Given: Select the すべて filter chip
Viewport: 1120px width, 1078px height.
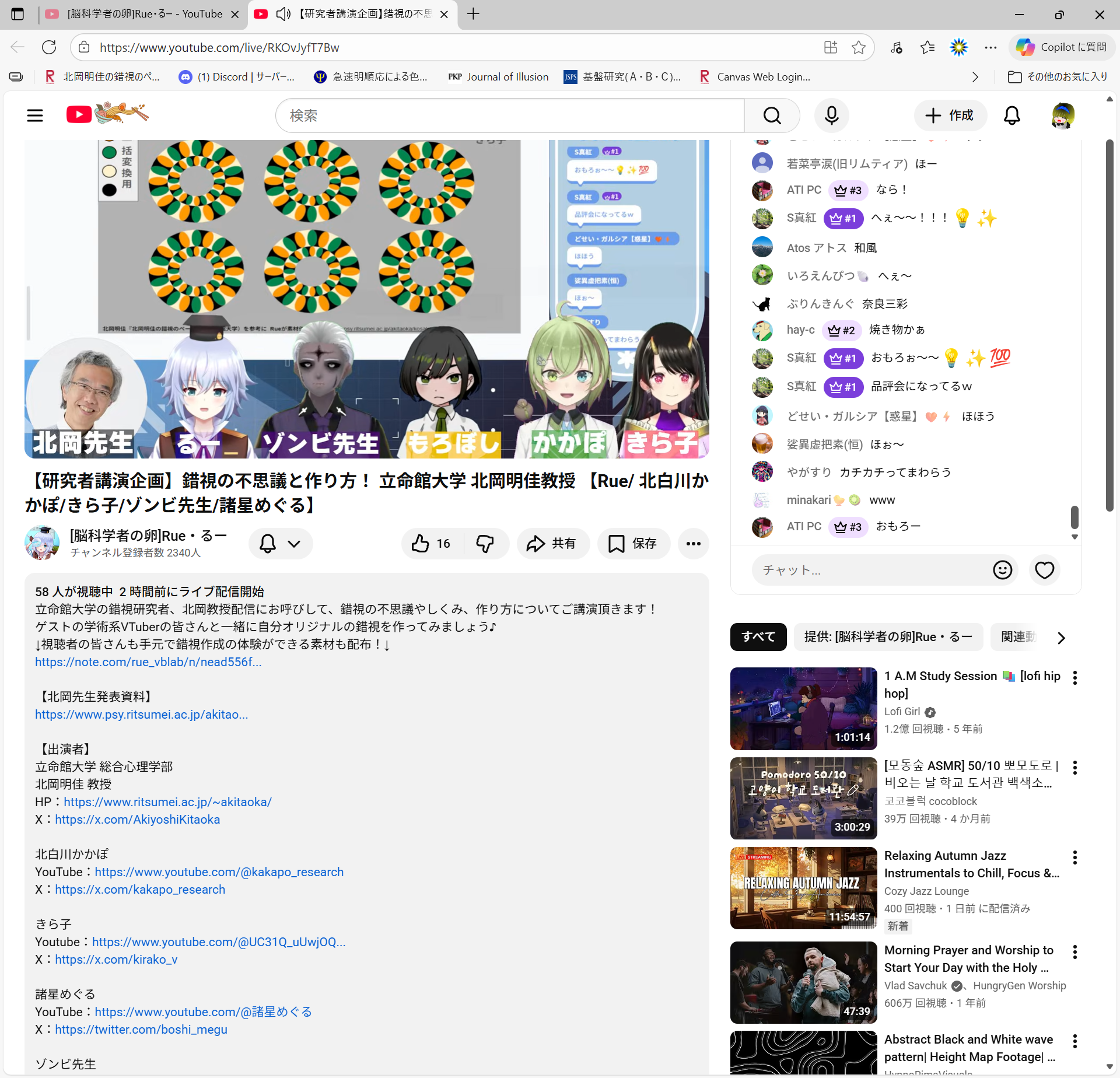Looking at the screenshot, I should coord(758,637).
